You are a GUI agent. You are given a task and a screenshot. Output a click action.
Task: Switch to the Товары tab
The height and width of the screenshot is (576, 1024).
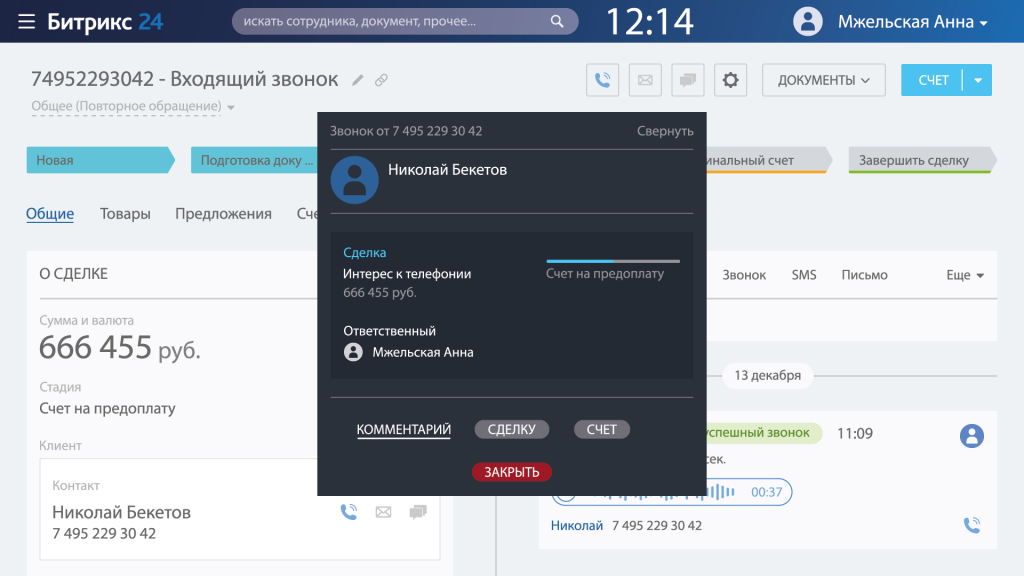pyautogui.click(x=125, y=213)
